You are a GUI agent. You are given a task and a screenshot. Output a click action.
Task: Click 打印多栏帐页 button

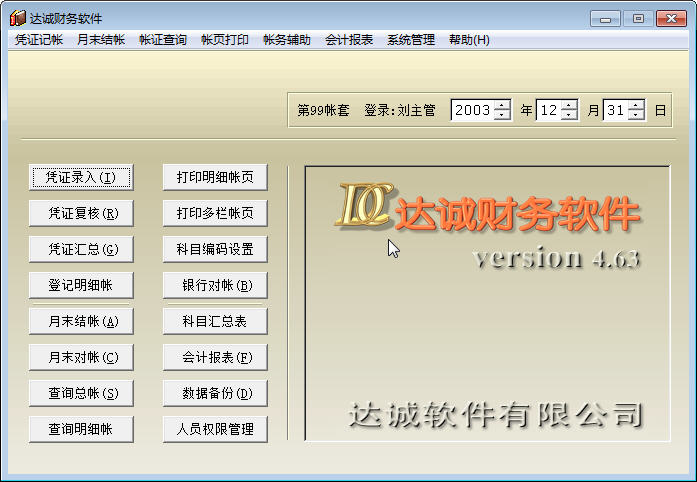coord(215,213)
